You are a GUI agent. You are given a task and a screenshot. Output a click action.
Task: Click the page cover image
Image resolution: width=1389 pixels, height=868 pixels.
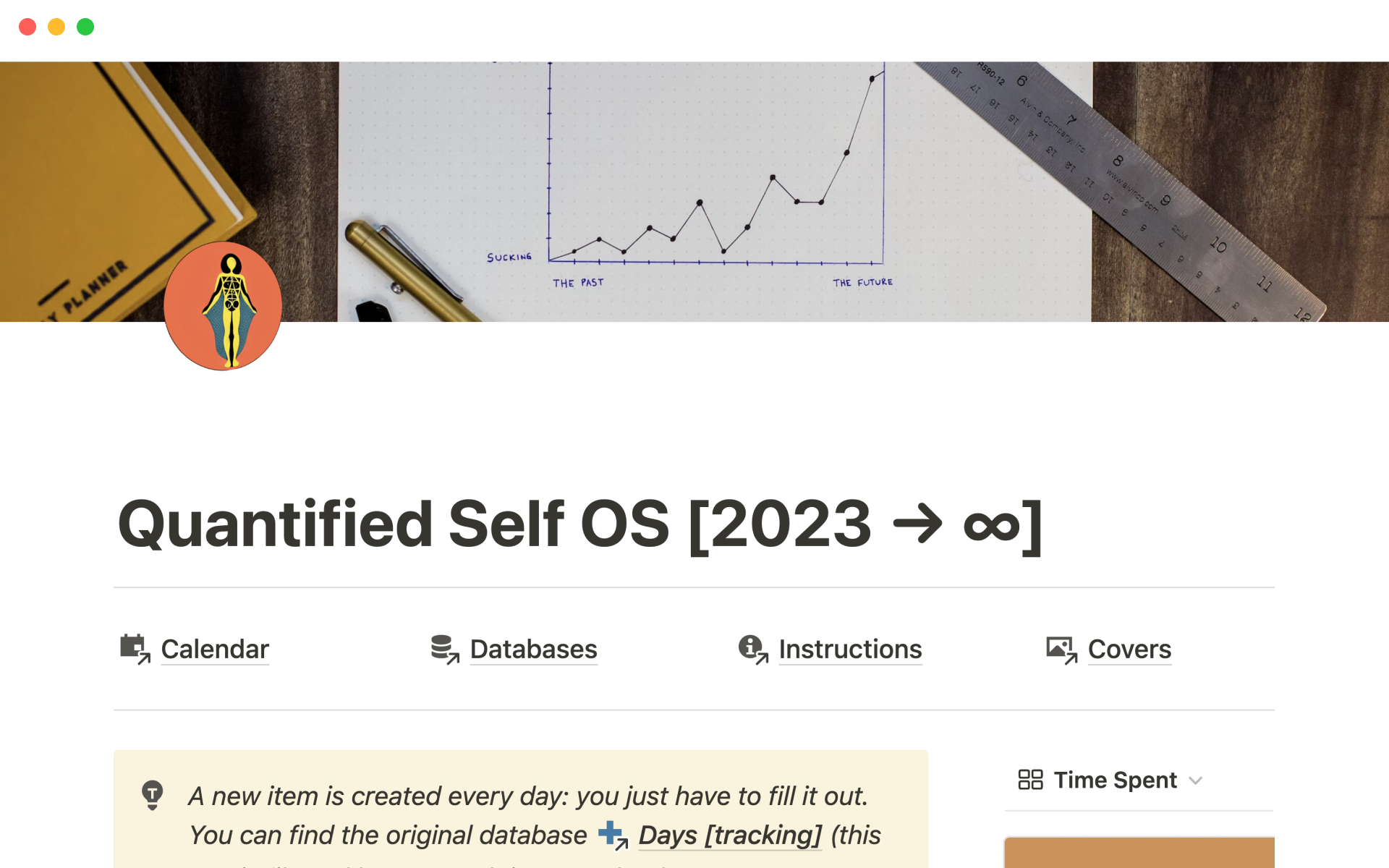723,181
